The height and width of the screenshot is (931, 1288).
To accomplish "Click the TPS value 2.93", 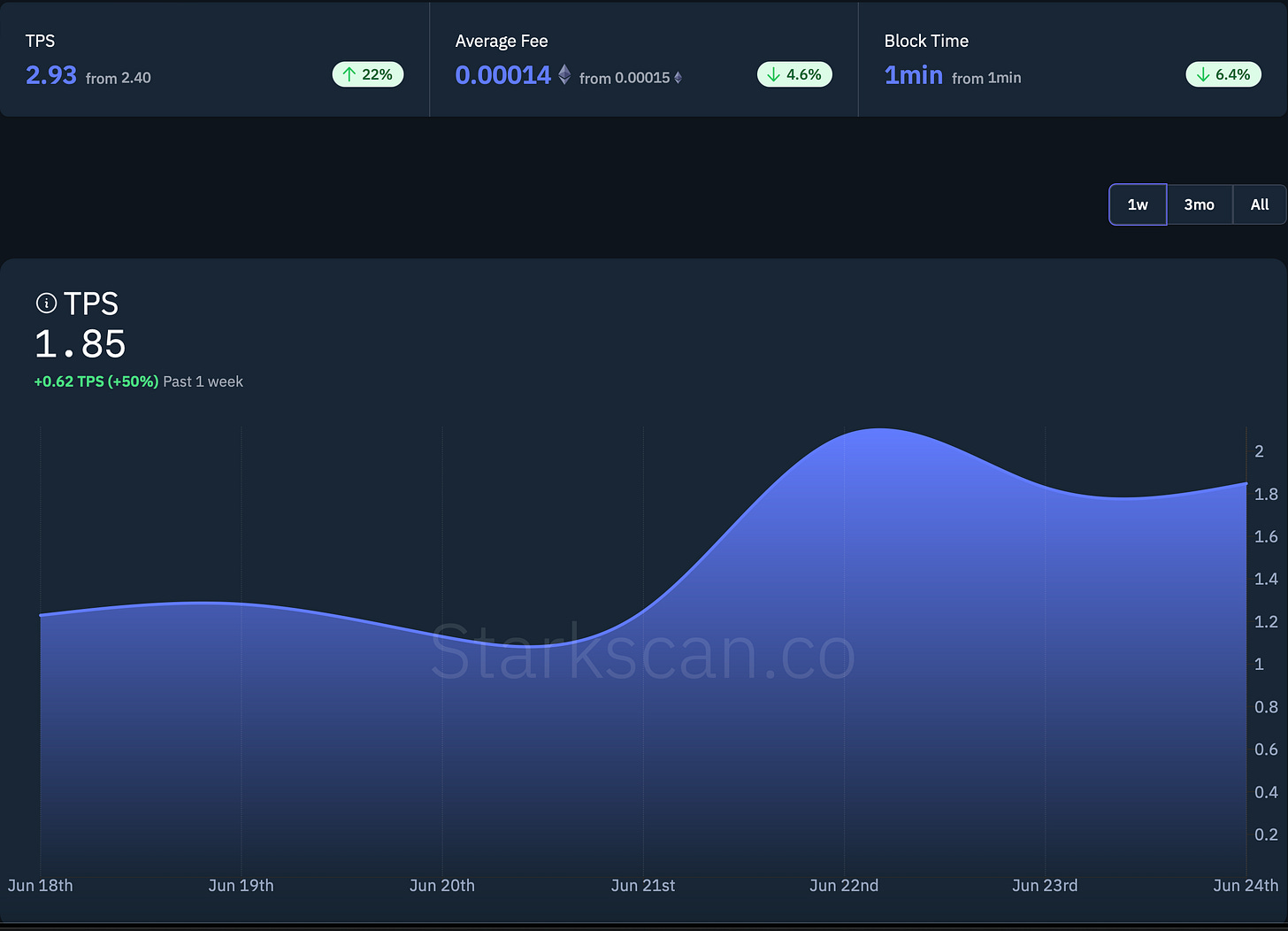I will point(51,75).
